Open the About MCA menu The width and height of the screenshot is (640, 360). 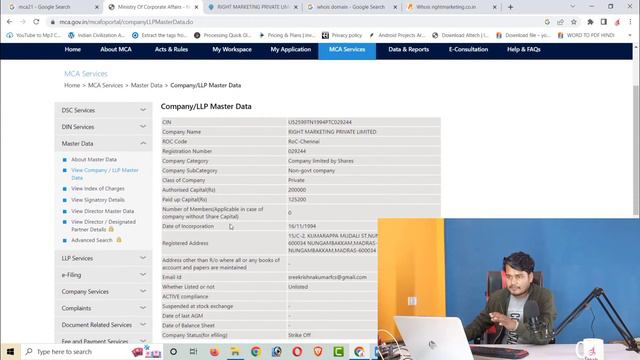(116, 49)
